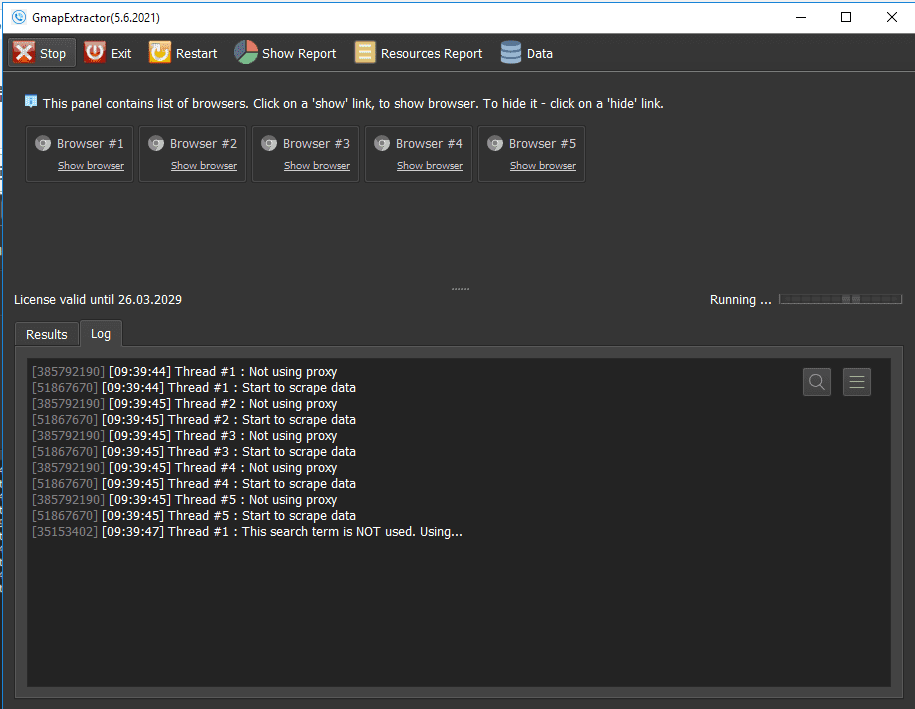The height and width of the screenshot is (709, 915).
Task: Click the Show Report label
Action: pyautogui.click(x=299, y=54)
